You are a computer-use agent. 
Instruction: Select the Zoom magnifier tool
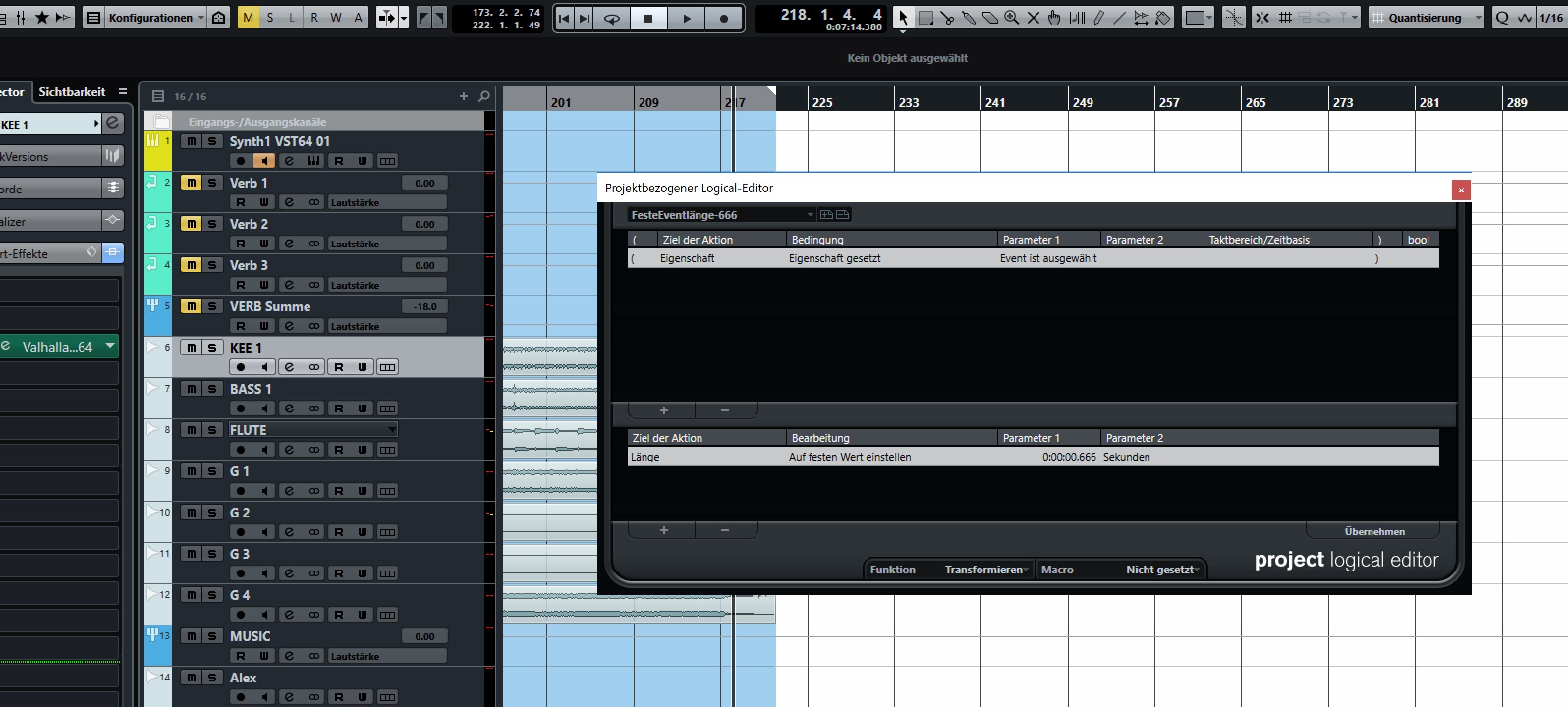point(1011,18)
